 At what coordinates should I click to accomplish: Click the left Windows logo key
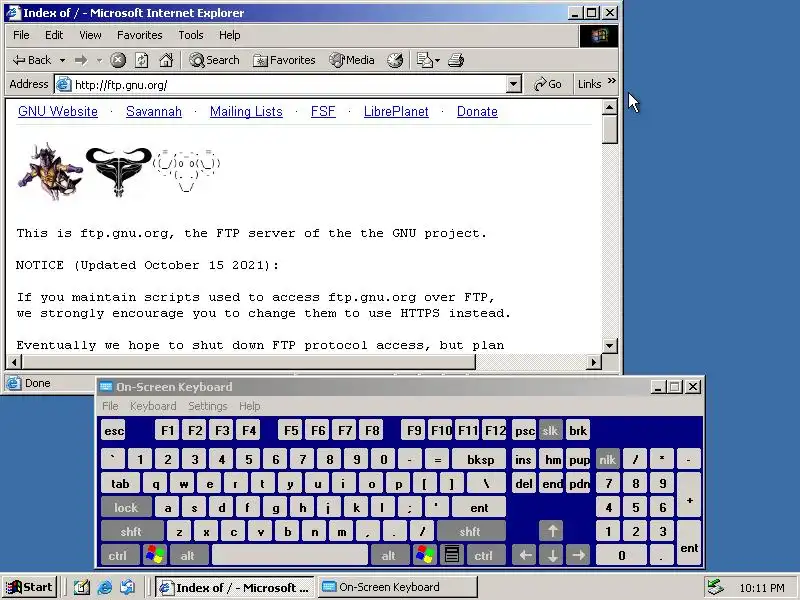154,556
